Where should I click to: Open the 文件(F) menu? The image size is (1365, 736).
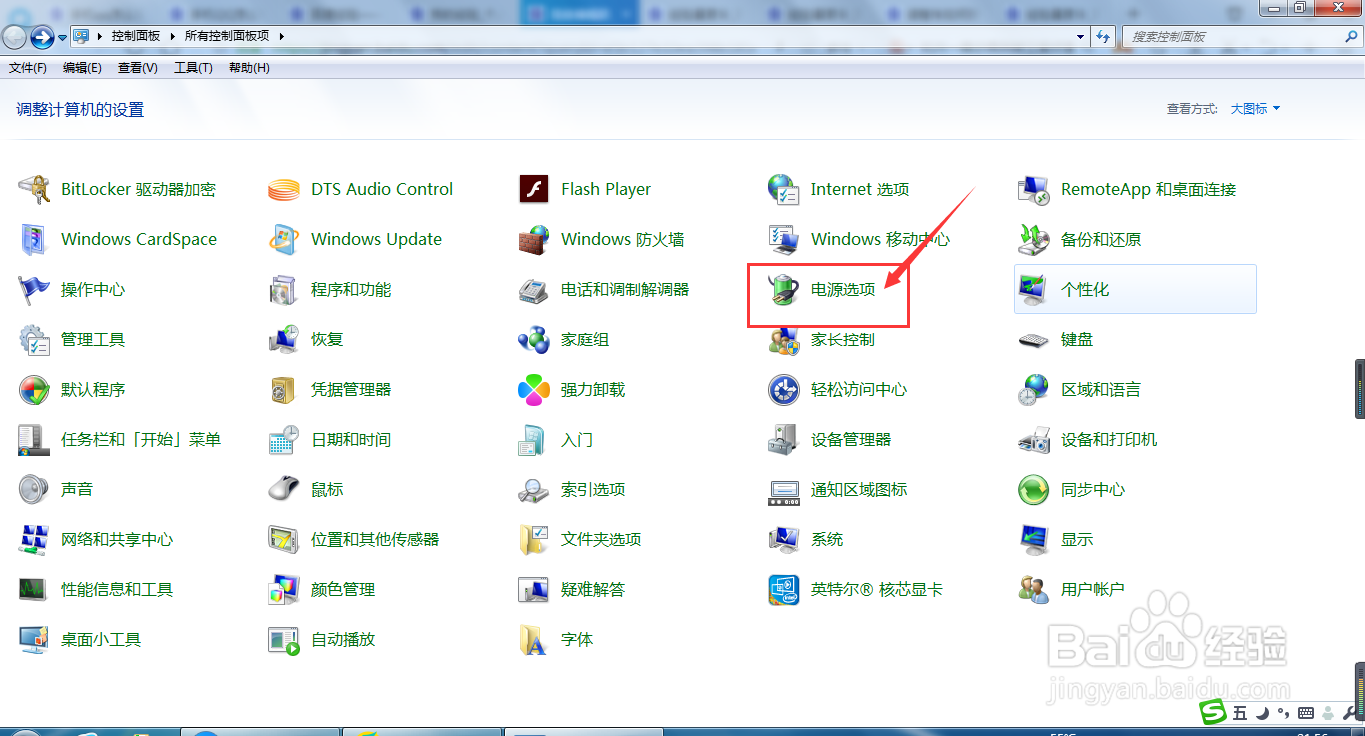click(x=28, y=68)
